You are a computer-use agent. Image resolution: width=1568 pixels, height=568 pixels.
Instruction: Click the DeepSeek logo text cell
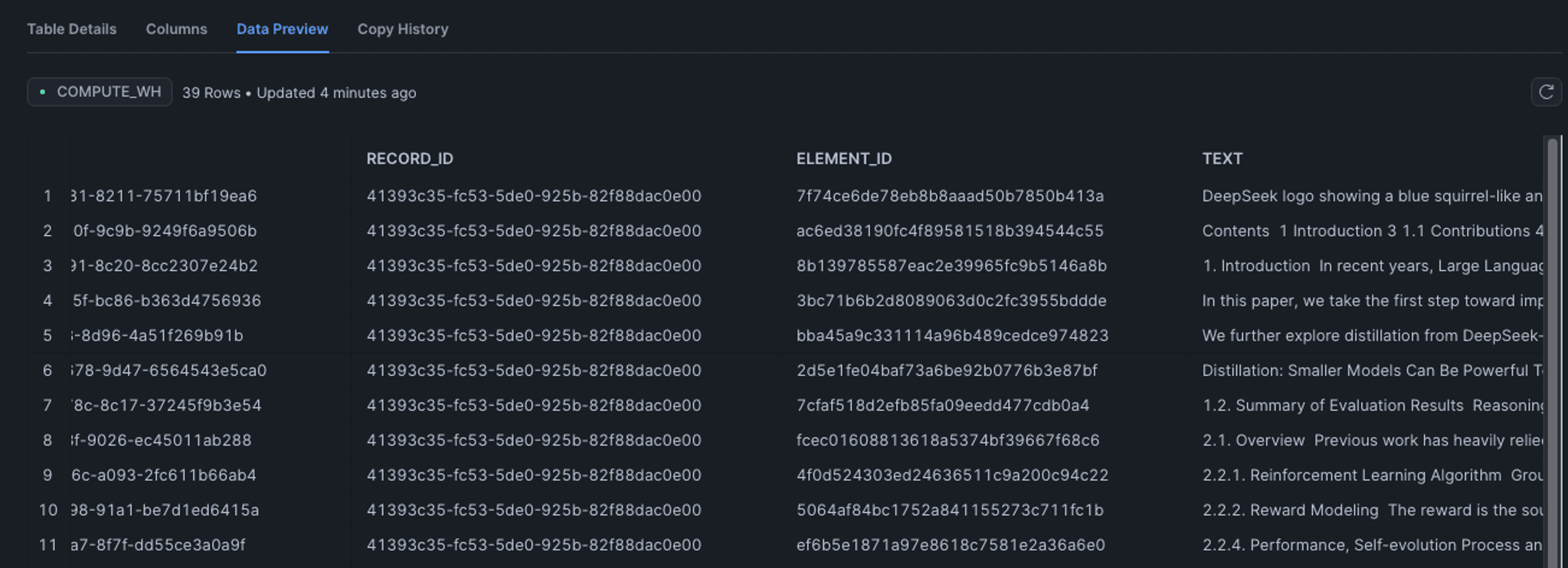(x=1371, y=196)
